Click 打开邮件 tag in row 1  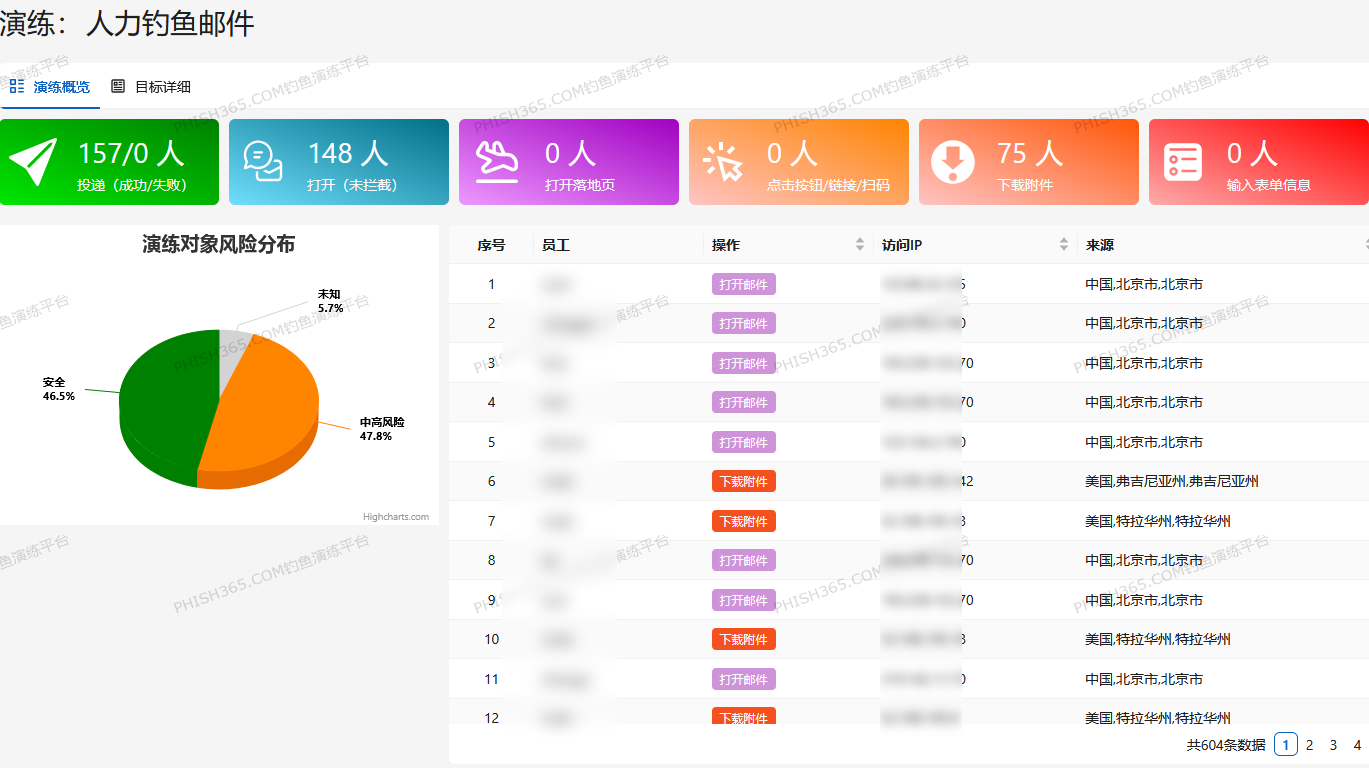tap(743, 284)
